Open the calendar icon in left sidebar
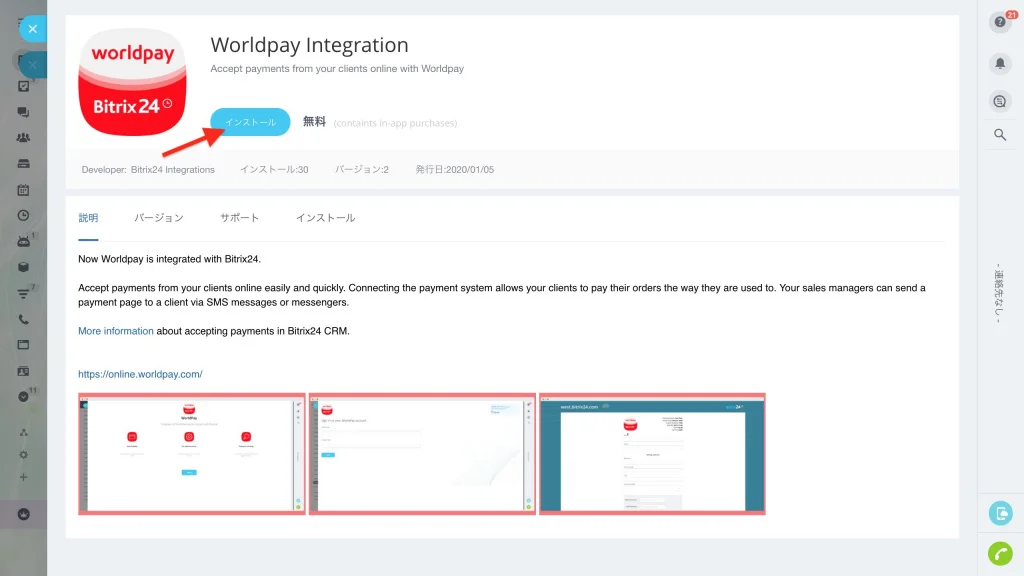This screenshot has width=1024, height=576. point(24,190)
